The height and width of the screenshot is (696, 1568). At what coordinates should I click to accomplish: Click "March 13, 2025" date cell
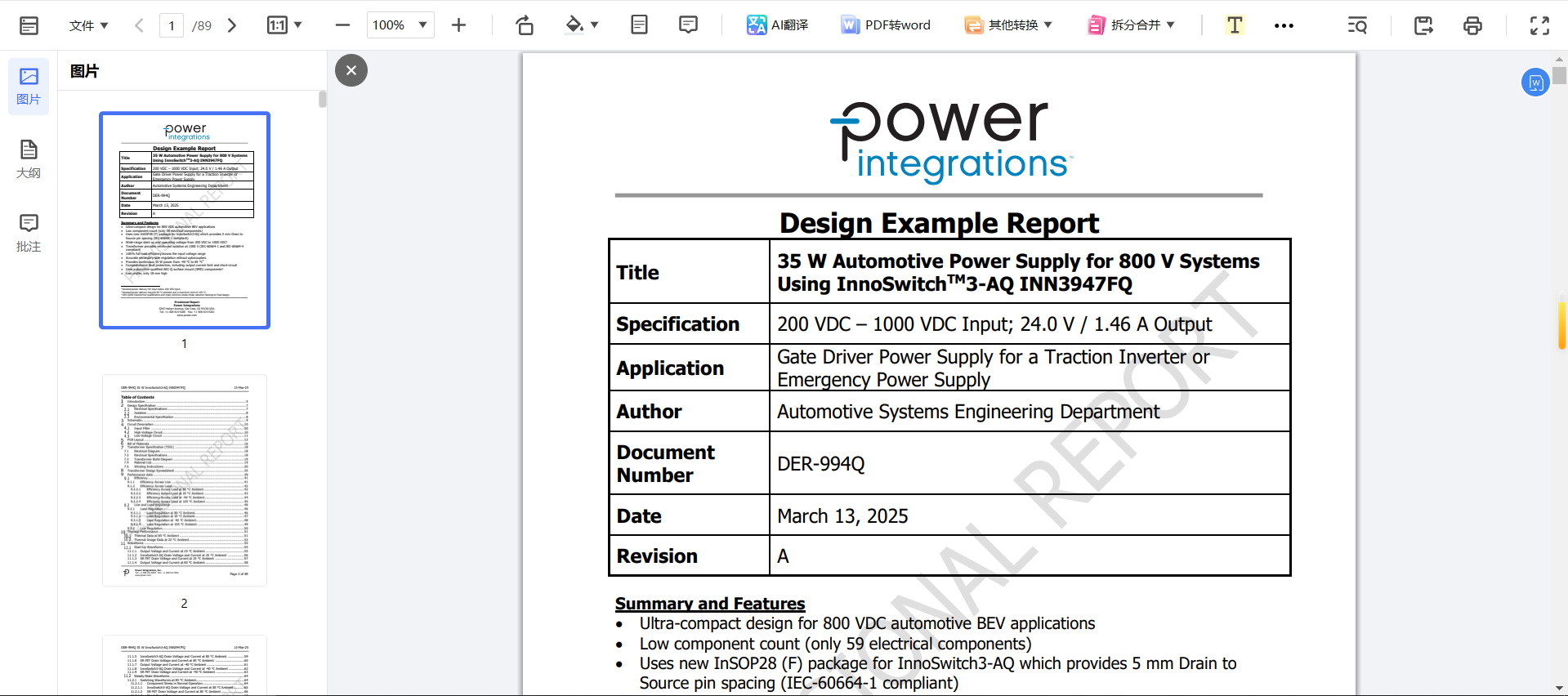point(1030,515)
